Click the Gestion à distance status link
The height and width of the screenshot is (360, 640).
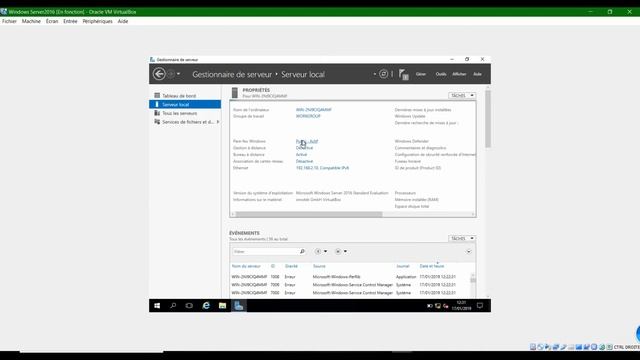304,148
